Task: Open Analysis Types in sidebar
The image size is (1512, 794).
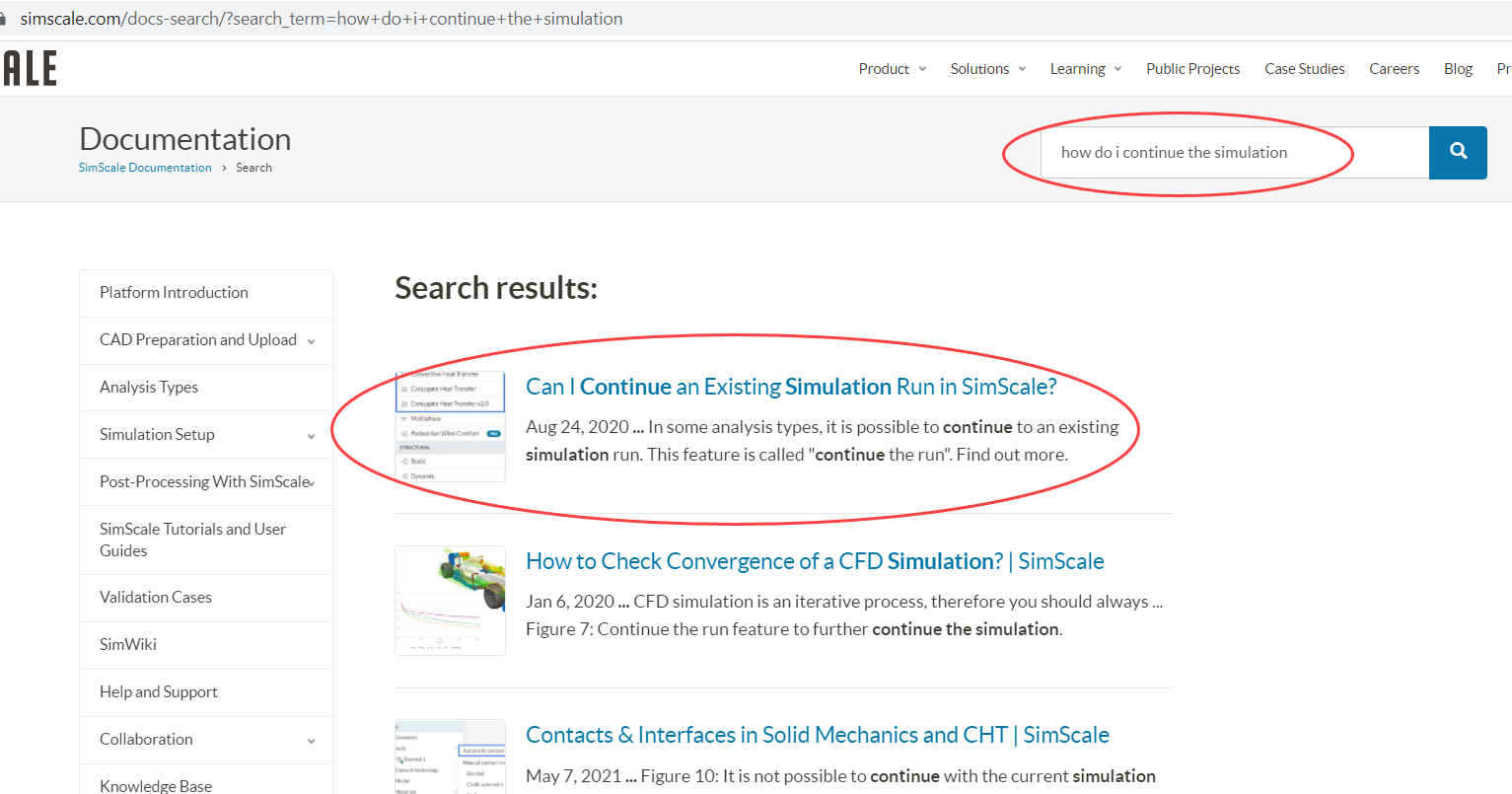Action: 206,388
